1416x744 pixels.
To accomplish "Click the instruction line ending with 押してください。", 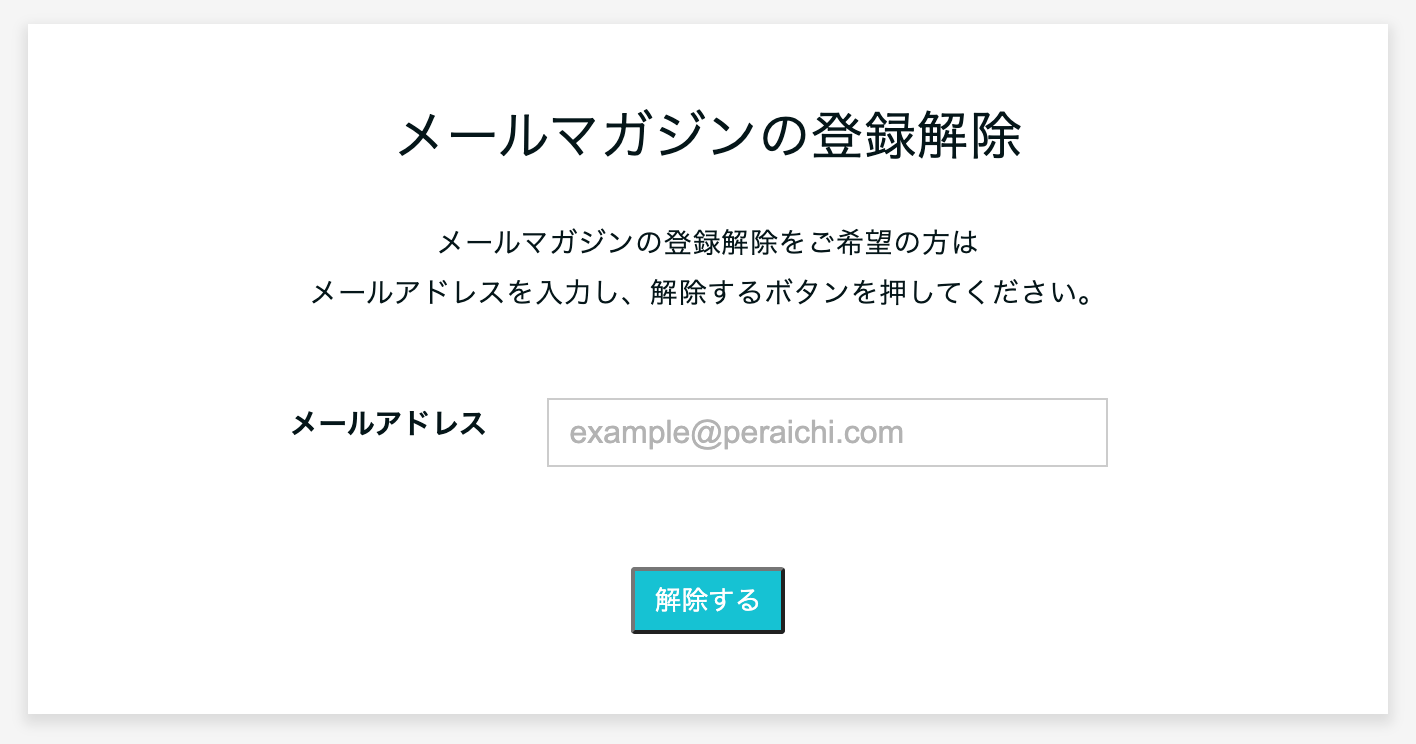I will point(701,294).
